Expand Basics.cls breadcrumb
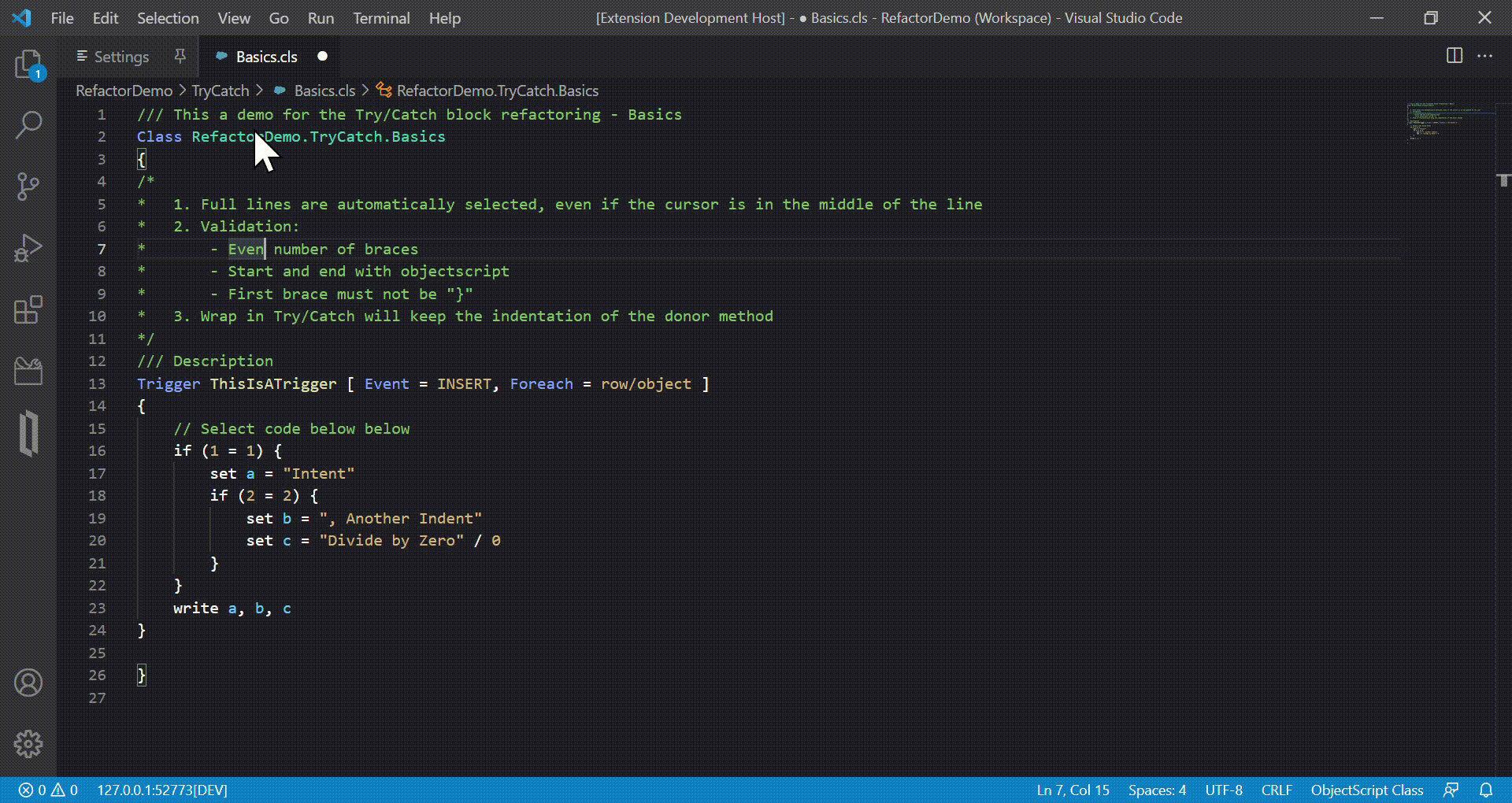Viewport: 1512px width, 803px height. point(324,91)
